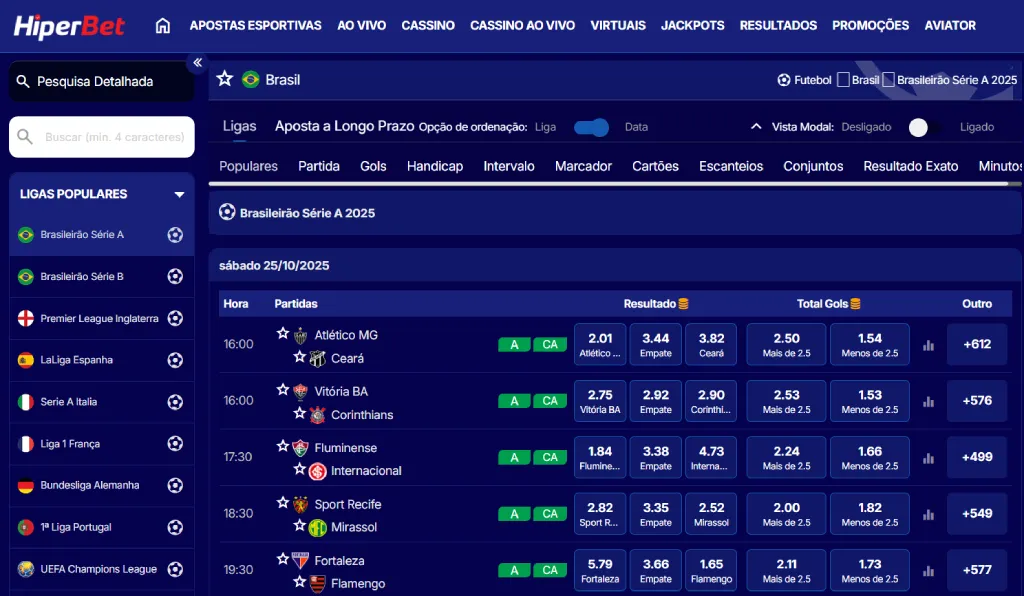Select the Resultado Exato tab

(910, 166)
